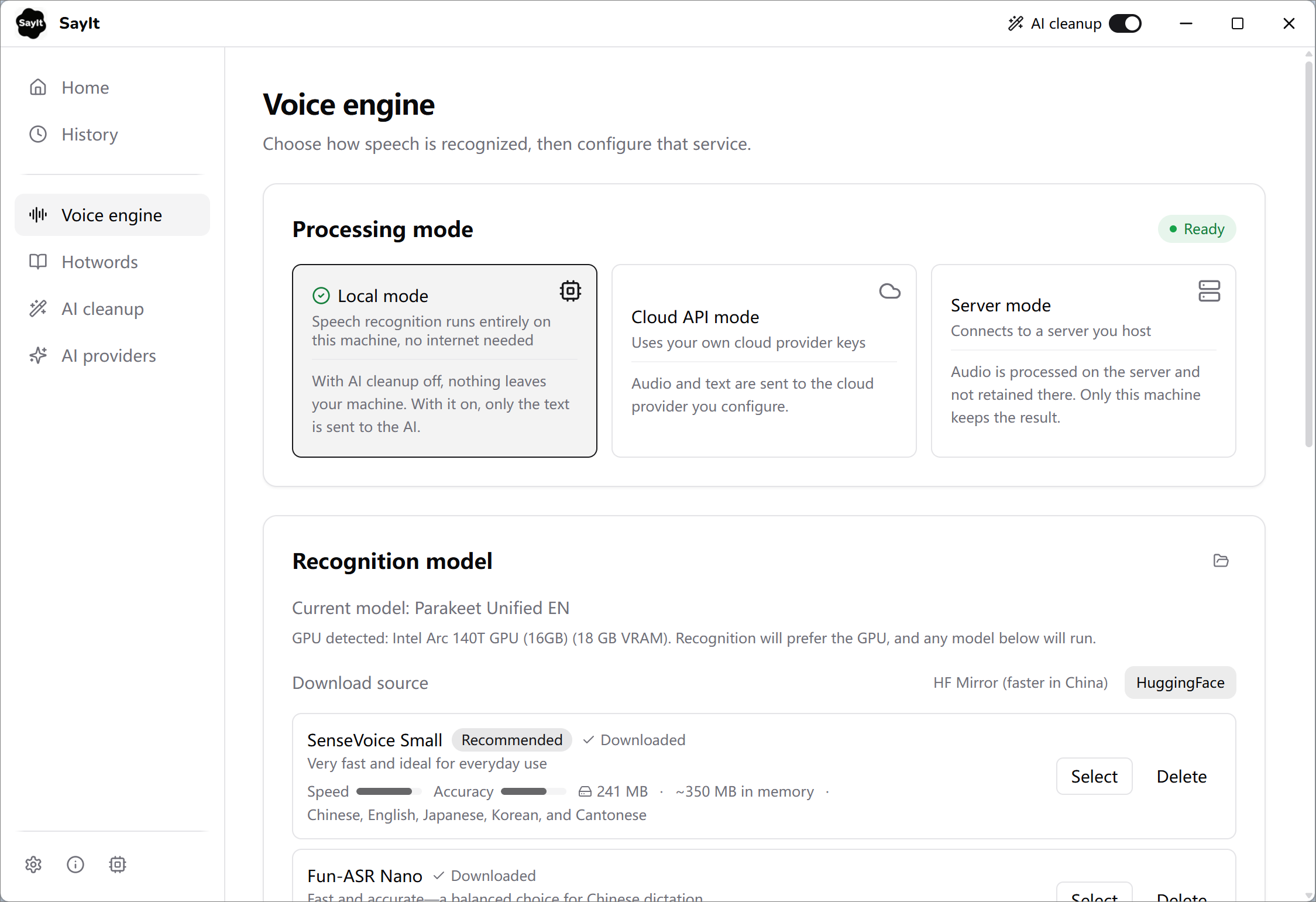The width and height of the screenshot is (1316, 902).
Task: Minimize the SayIt window
Action: 1186,23
